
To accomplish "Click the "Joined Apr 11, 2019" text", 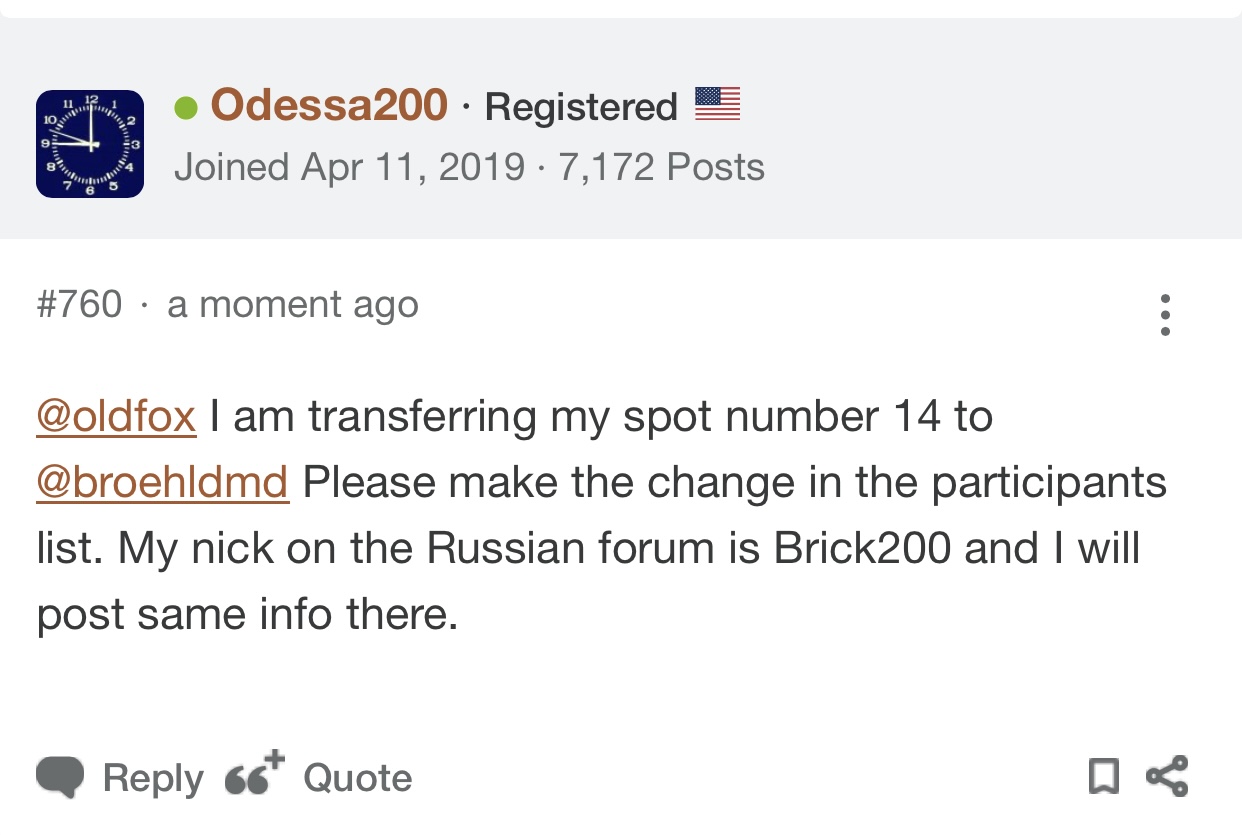I will coord(349,167).
